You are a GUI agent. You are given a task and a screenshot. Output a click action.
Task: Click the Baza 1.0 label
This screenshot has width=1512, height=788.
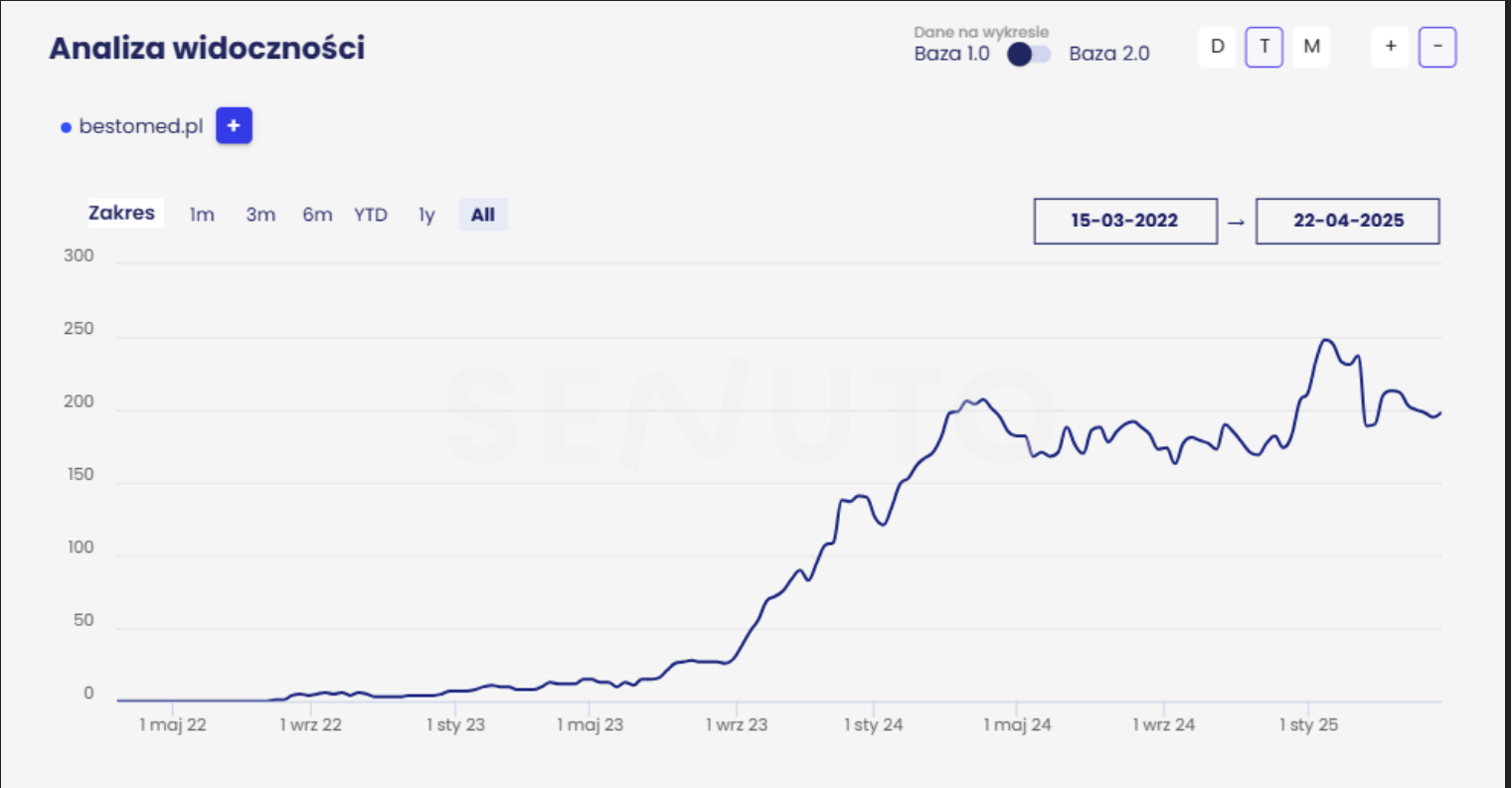pos(951,54)
